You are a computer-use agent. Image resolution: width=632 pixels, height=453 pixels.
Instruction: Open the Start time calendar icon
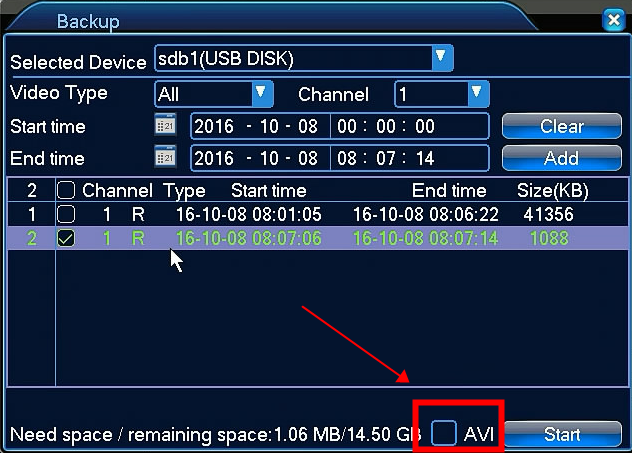point(165,125)
